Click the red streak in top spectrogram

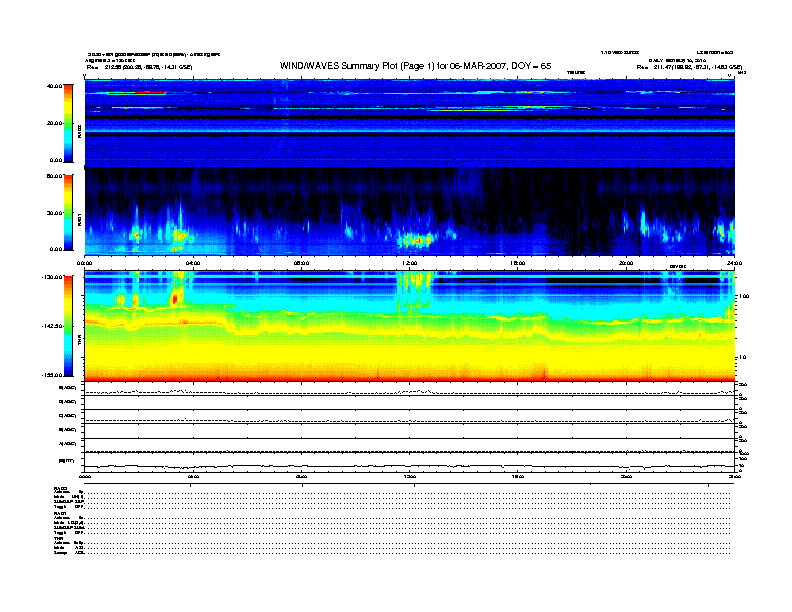pos(150,93)
